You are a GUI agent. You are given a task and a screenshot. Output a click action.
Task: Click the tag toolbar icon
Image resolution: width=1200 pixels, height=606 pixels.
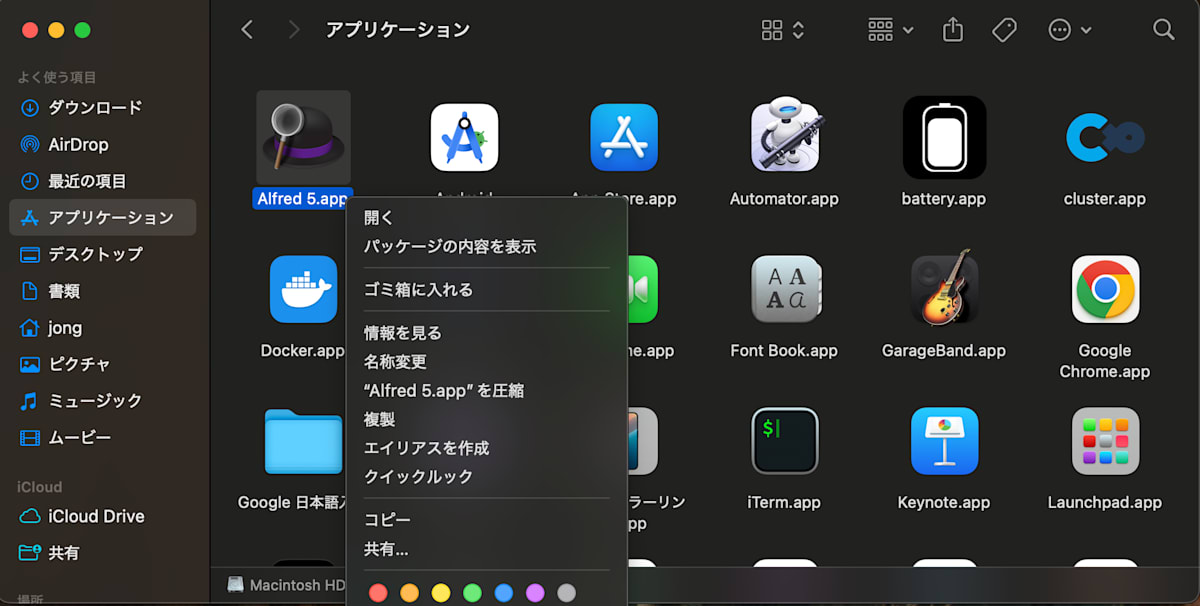(1004, 30)
